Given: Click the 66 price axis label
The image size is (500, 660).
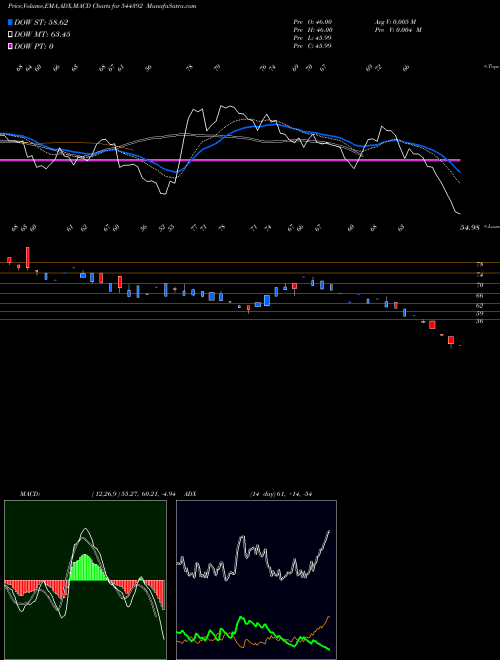Looking at the screenshot, I should pyautogui.click(x=479, y=296).
